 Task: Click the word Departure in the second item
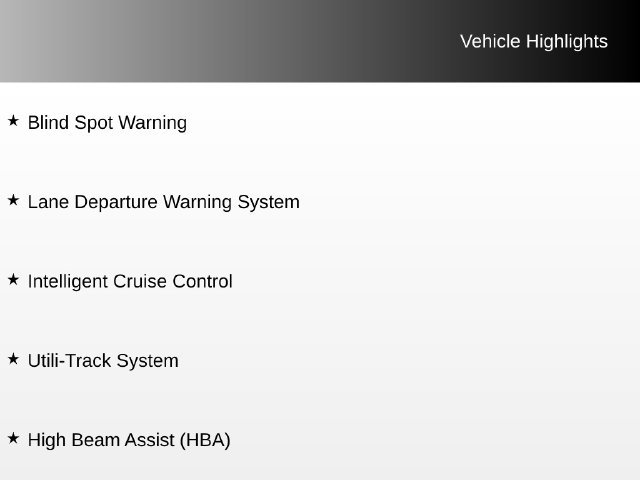click(116, 202)
